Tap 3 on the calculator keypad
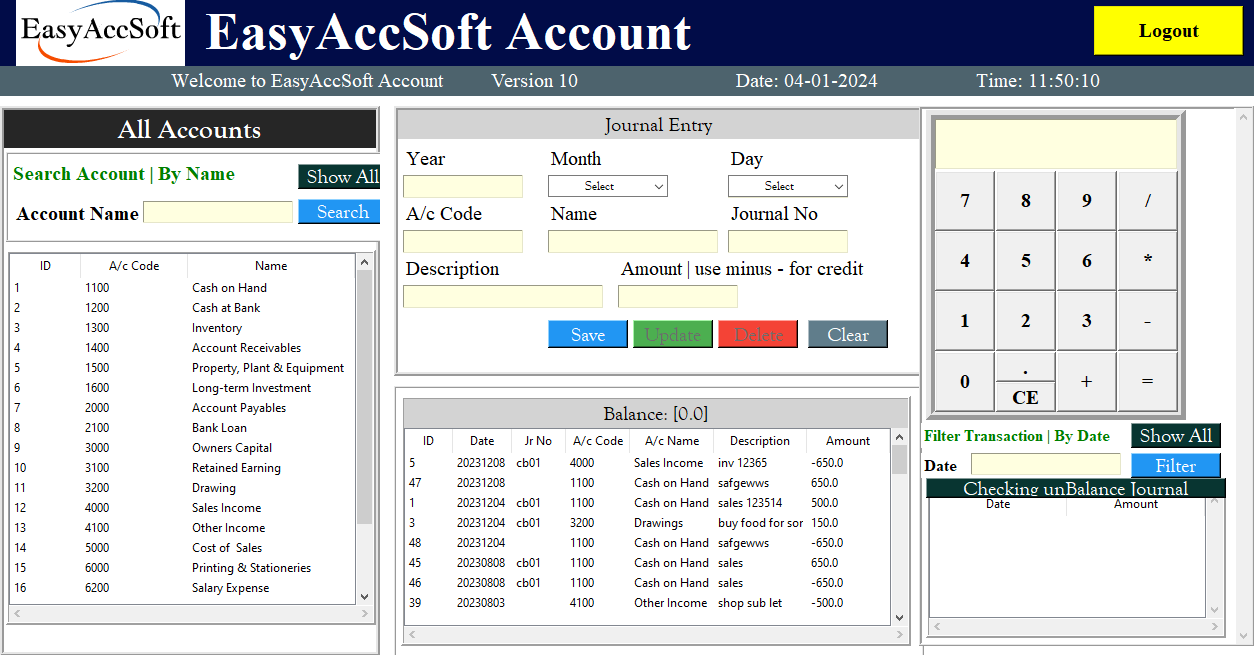 pyautogui.click(x=1087, y=321)
